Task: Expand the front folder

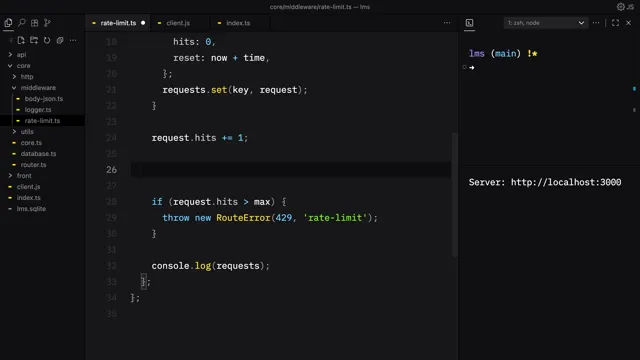Action: (24, 176)
